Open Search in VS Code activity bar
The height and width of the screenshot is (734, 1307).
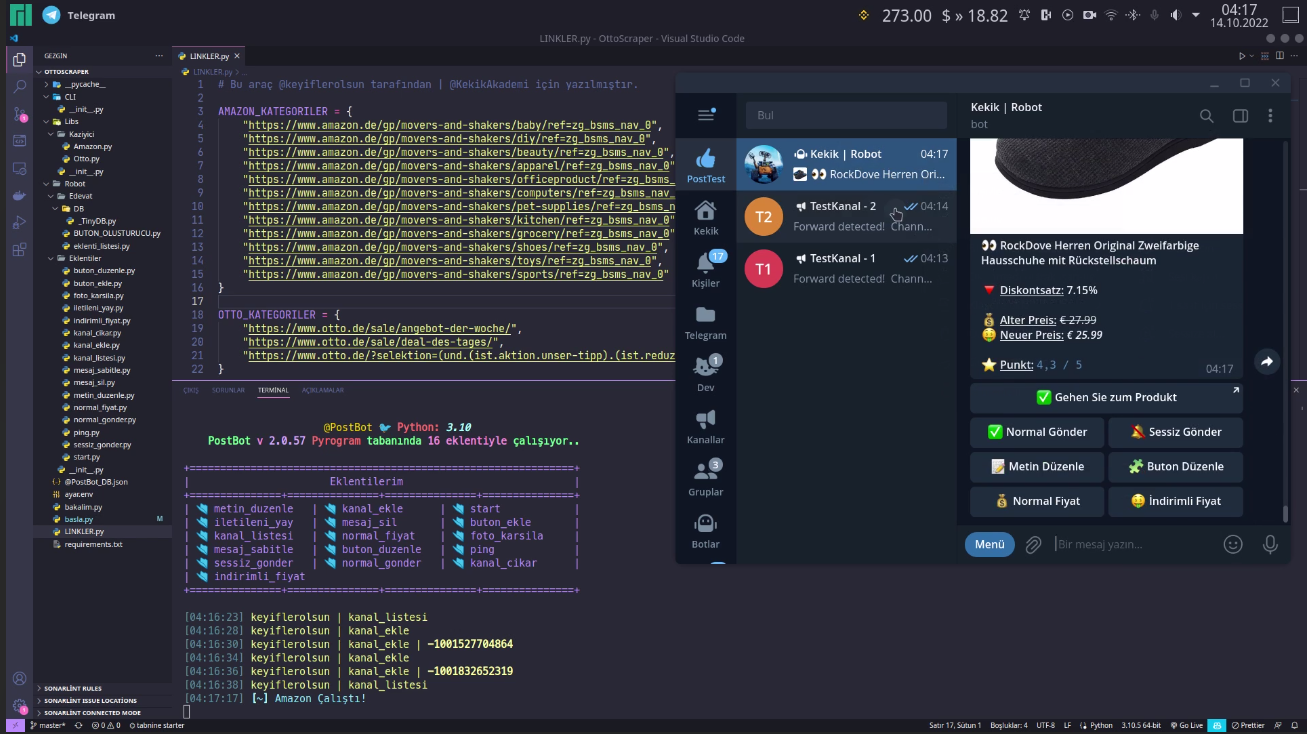(19, 87)
